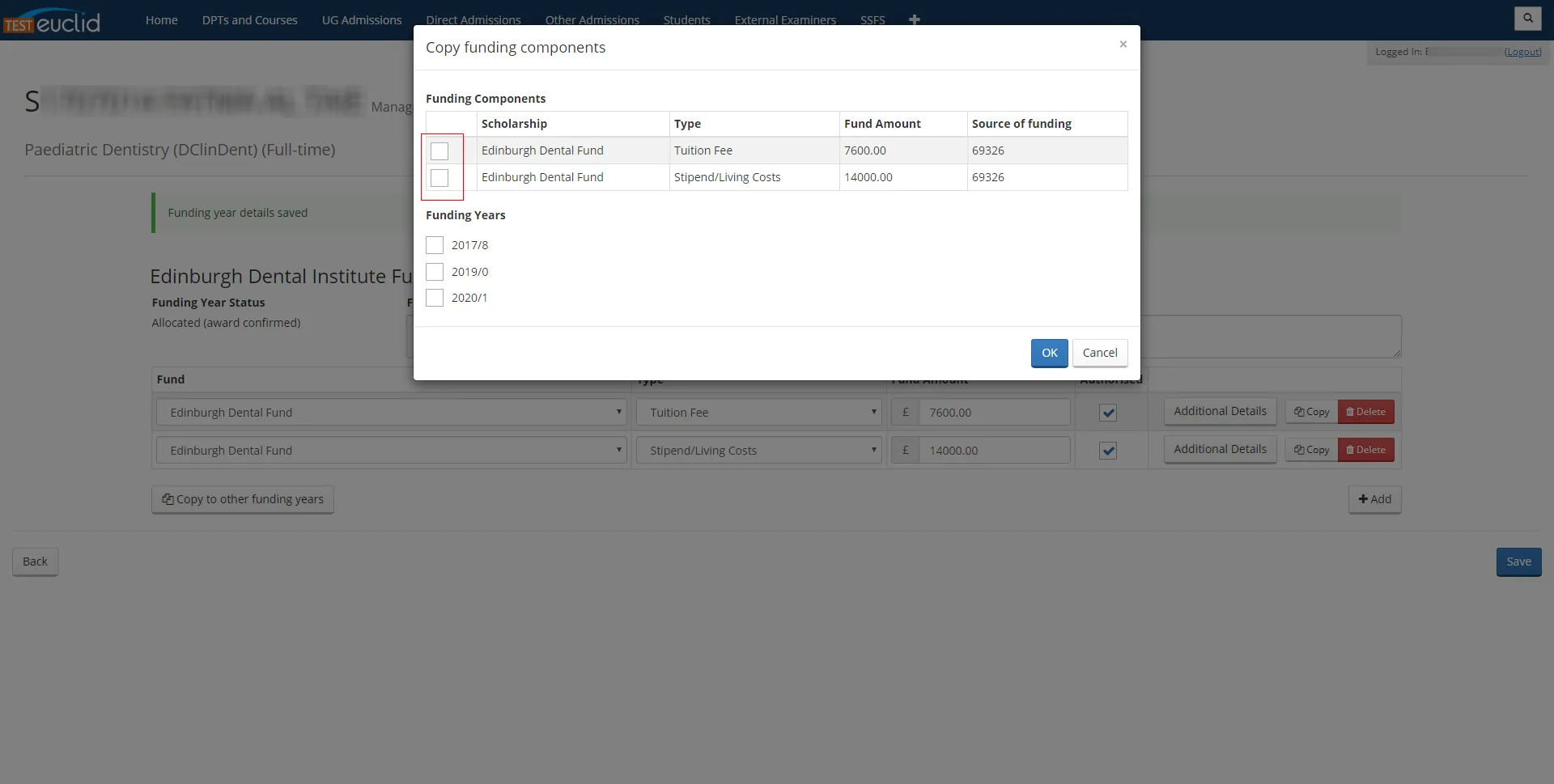Click the Add button to create a funding component
The image size is (1554, 784).
coord(1374,499)
